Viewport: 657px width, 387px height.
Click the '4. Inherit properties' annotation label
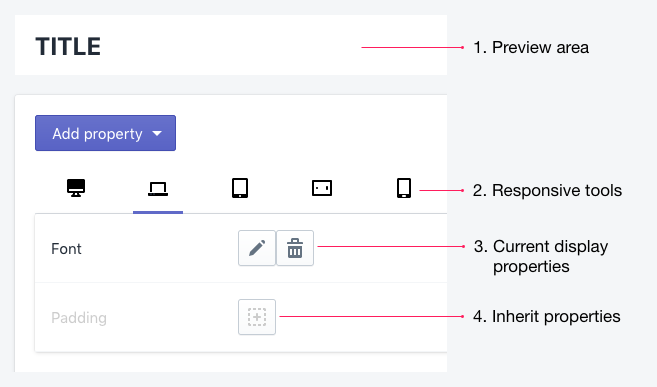coord(546,317)
